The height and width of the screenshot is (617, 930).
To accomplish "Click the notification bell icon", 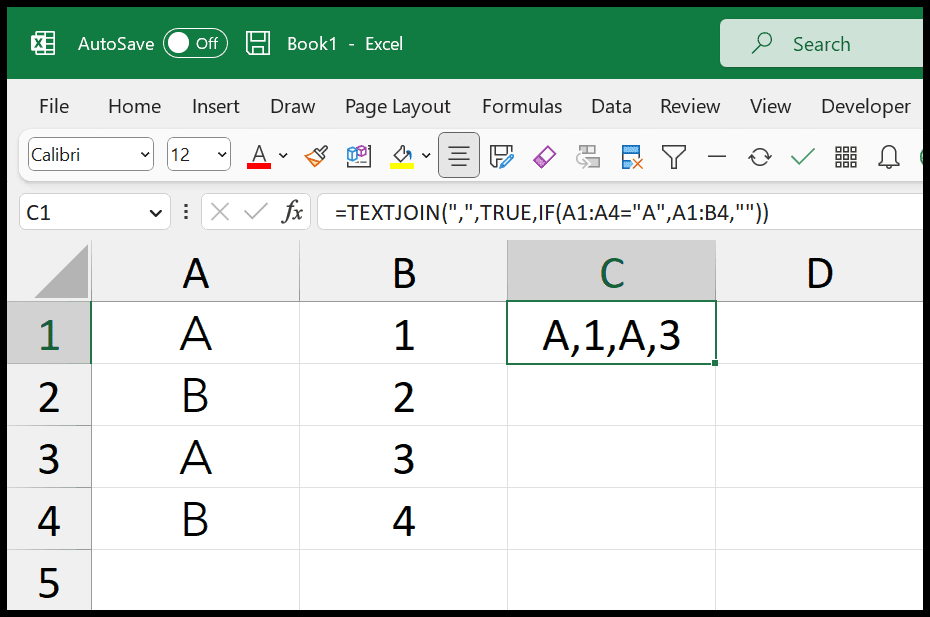I will 888,157.
